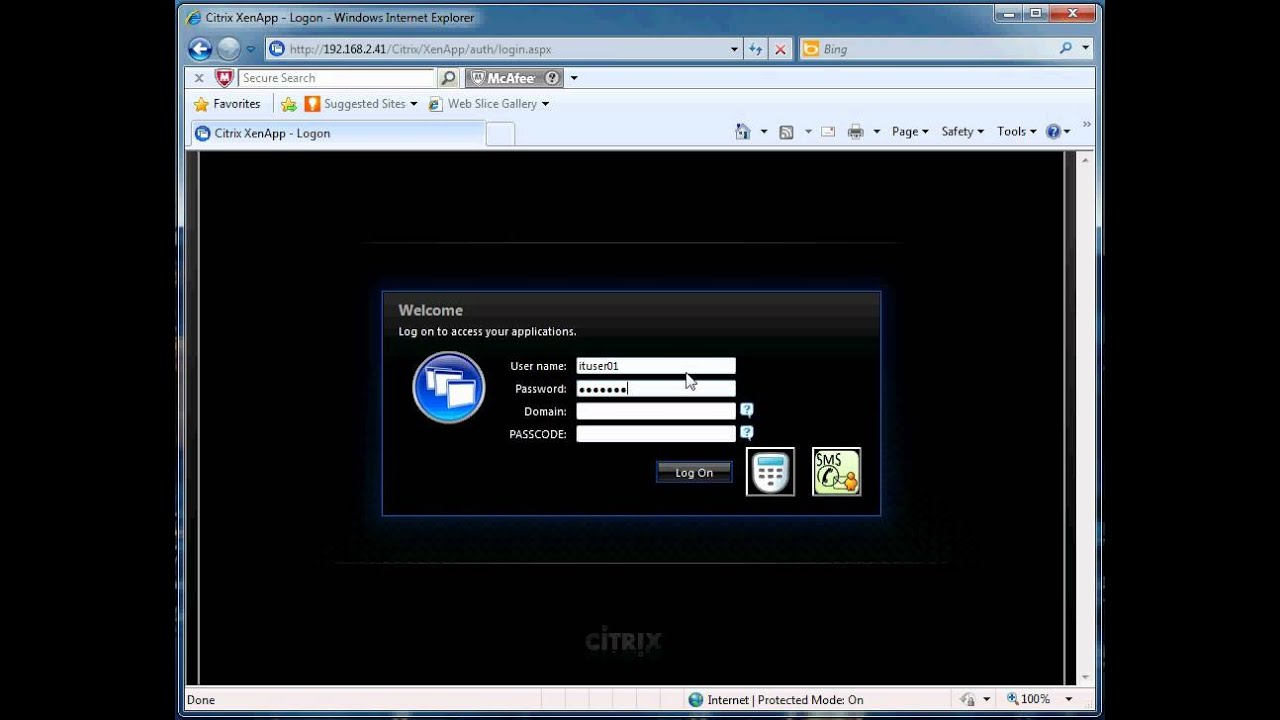Image resolution: width=1280 pixels, height=720 pixels.
Task: Click the 'Done' status bar text
Action: tap(201, 700)
